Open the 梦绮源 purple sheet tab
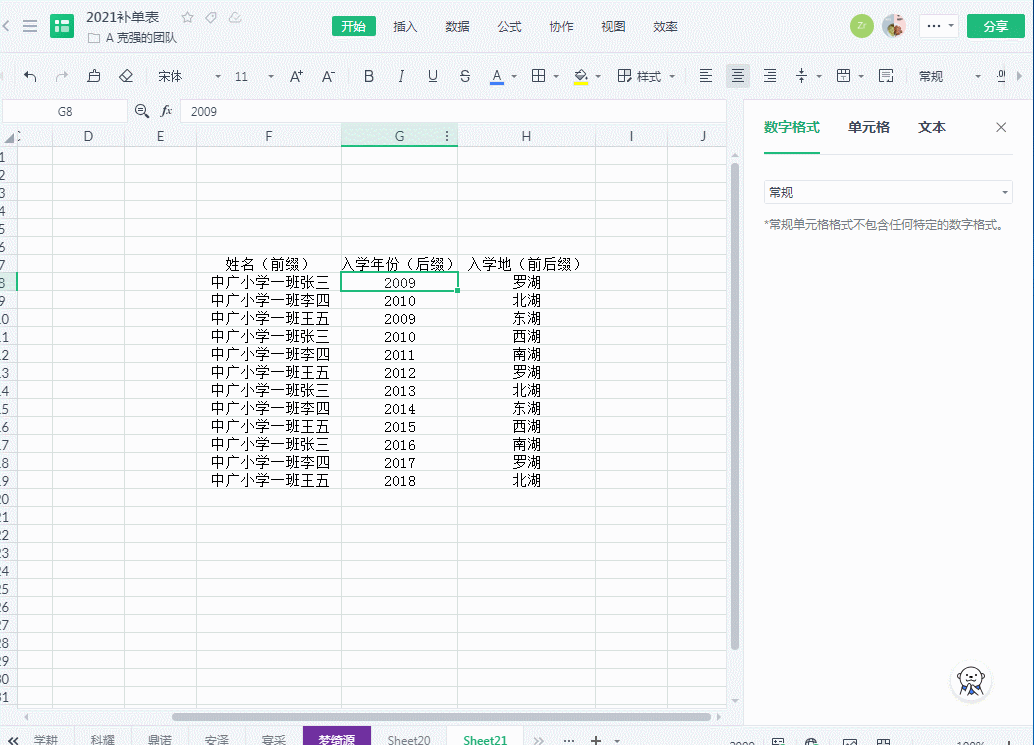 click(x=337, y=738)
